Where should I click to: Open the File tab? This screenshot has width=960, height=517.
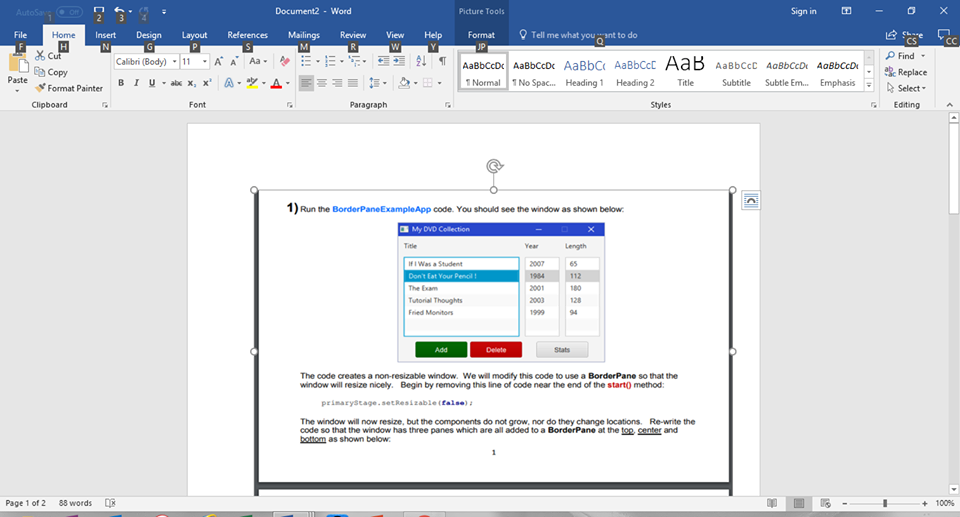coord(20,35)
